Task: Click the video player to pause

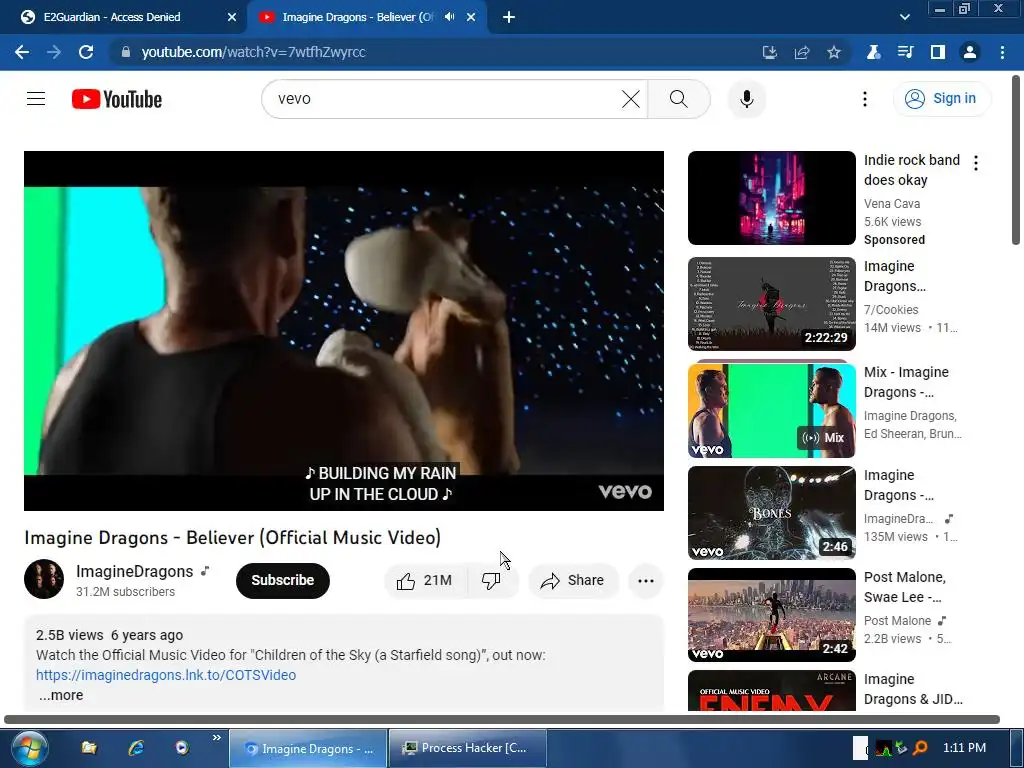Action: click(344, 330)
